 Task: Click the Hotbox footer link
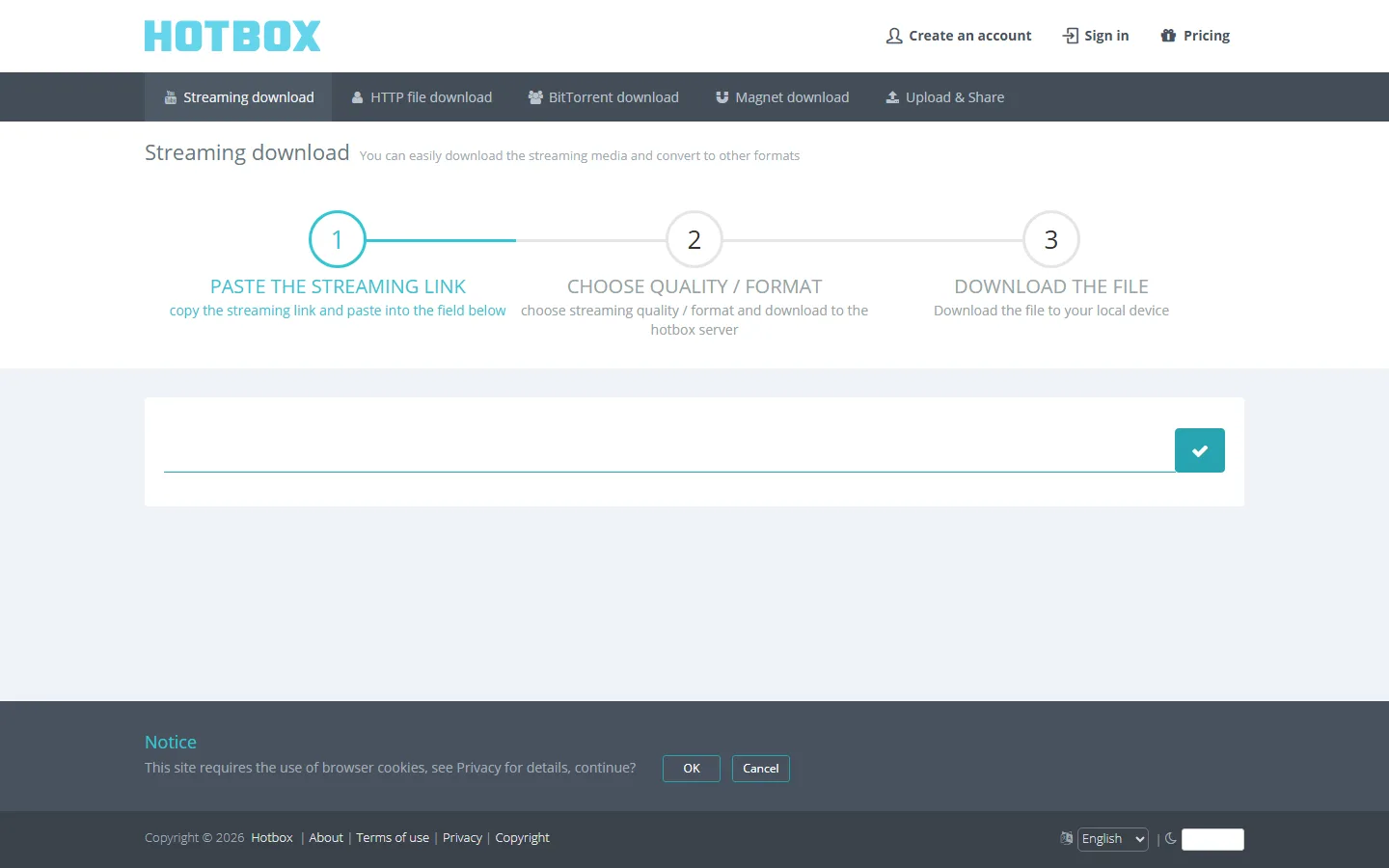(x=272, y=838)
